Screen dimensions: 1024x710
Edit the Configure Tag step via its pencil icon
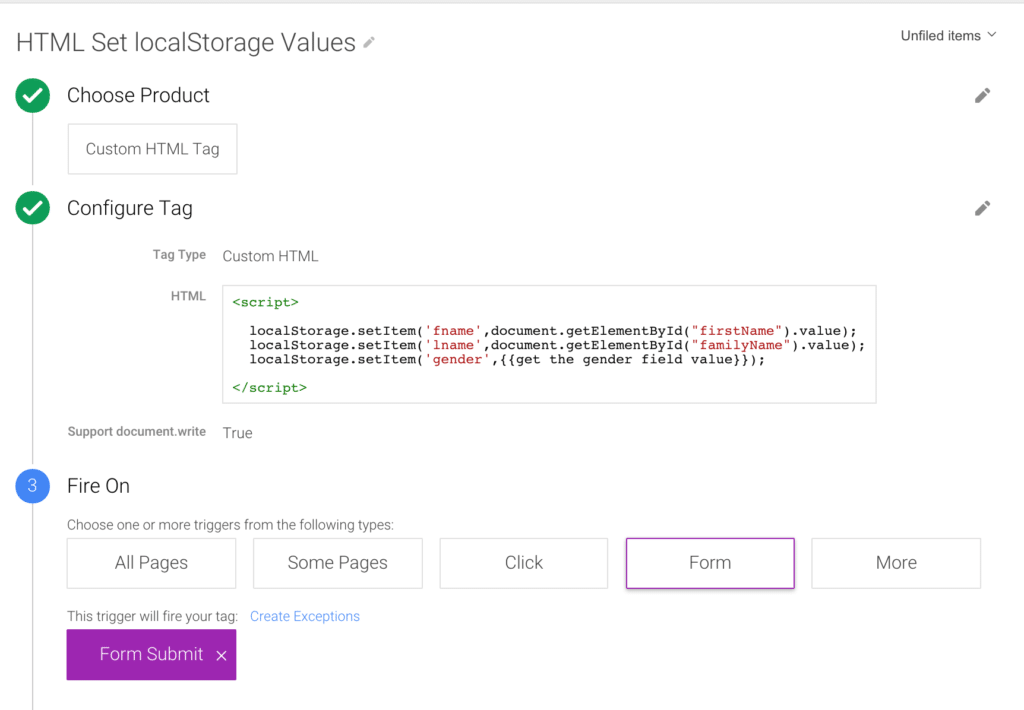tap(982, 208)
